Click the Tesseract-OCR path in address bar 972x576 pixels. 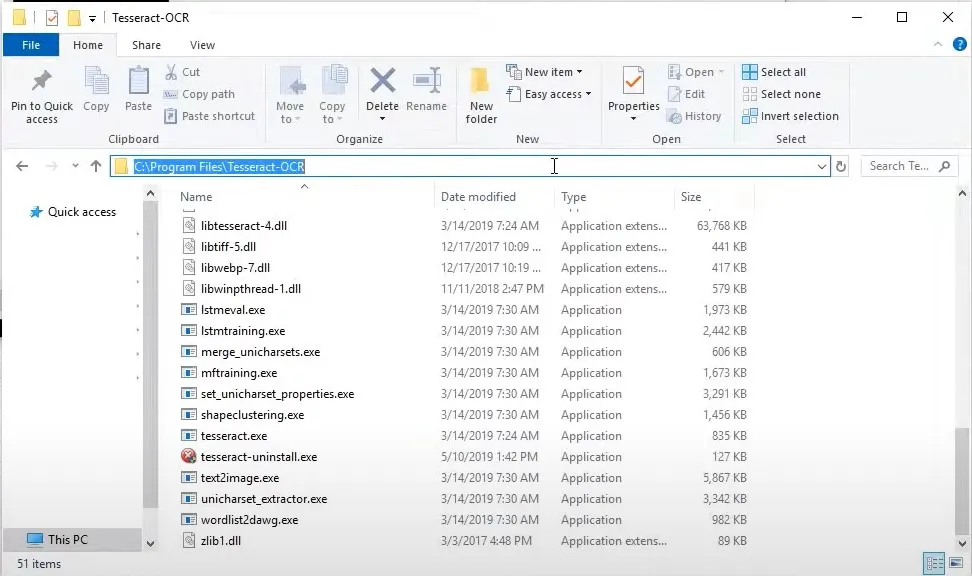click(x=219, y=166)
